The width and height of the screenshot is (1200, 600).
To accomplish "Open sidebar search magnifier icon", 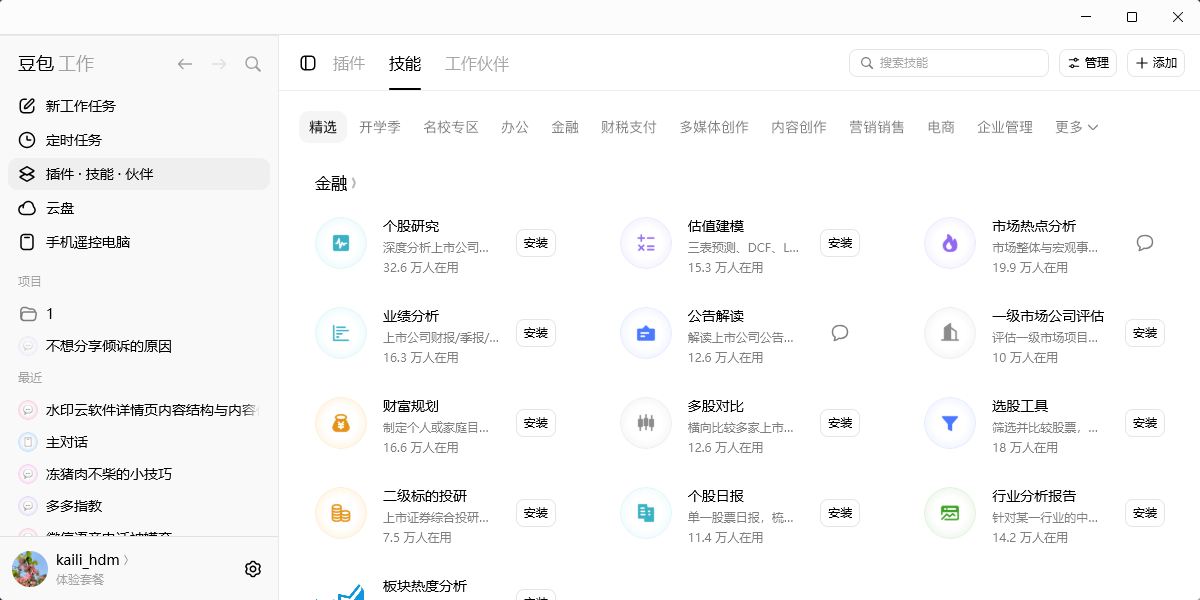I will coord(253,64).
